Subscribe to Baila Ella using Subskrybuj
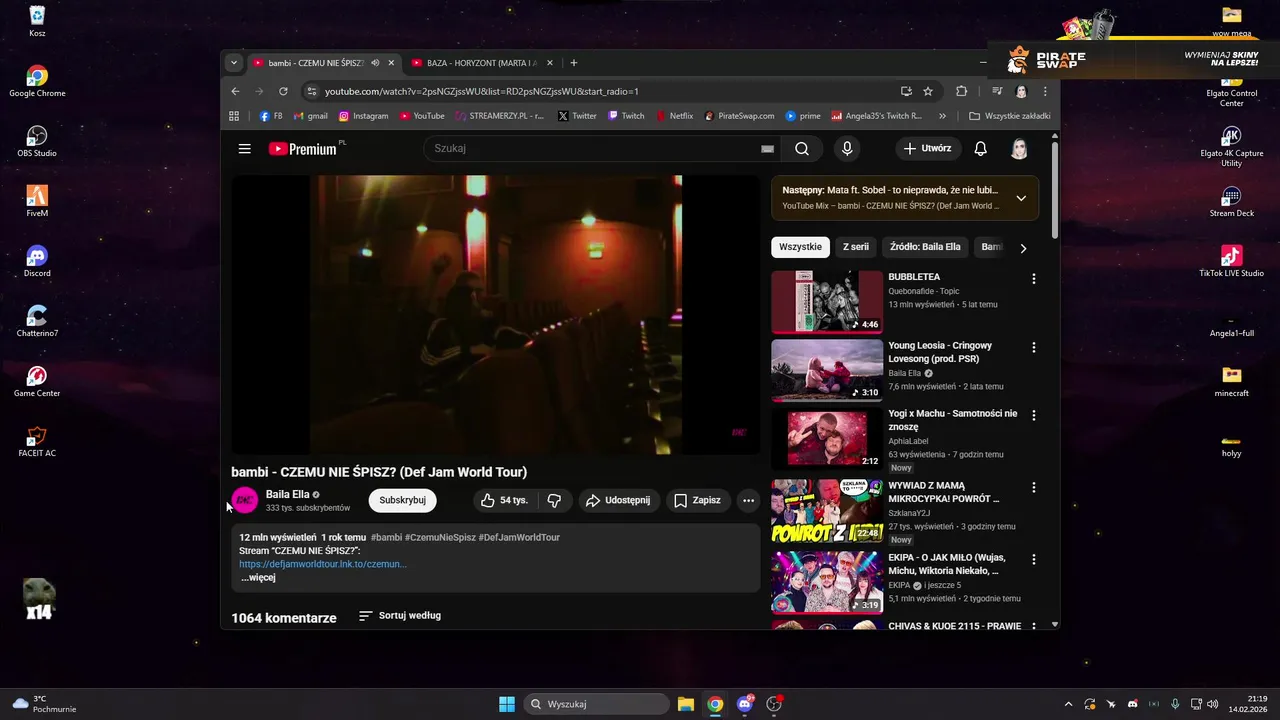Screen dimensions: 1280x720 [x=402, y=500]
